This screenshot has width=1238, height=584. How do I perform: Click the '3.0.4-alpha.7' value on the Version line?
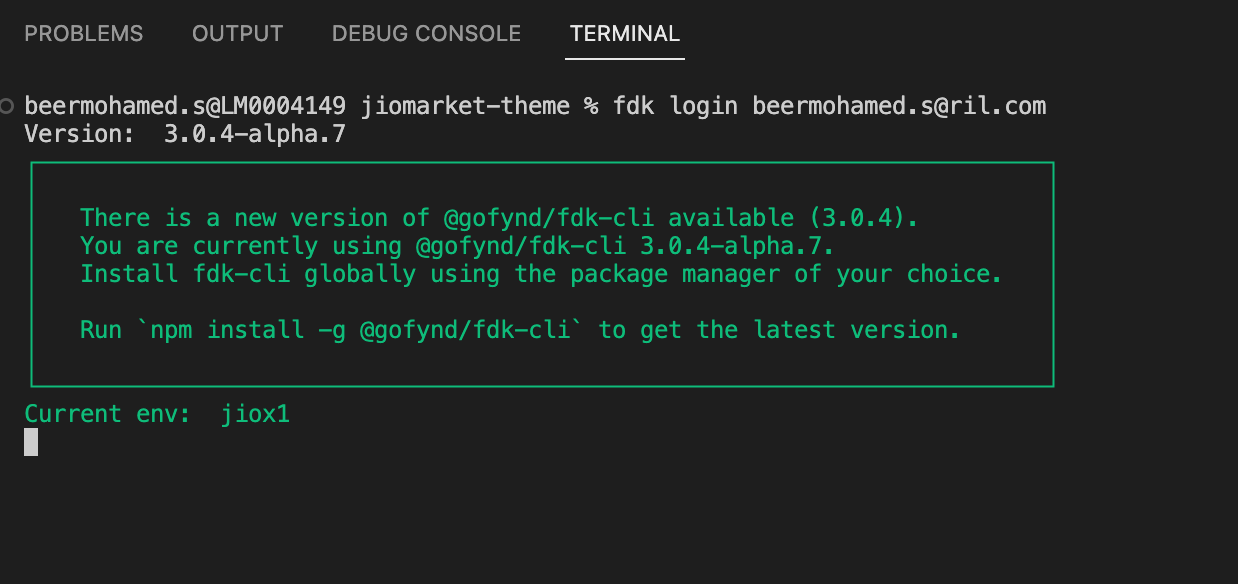point(254,133)
